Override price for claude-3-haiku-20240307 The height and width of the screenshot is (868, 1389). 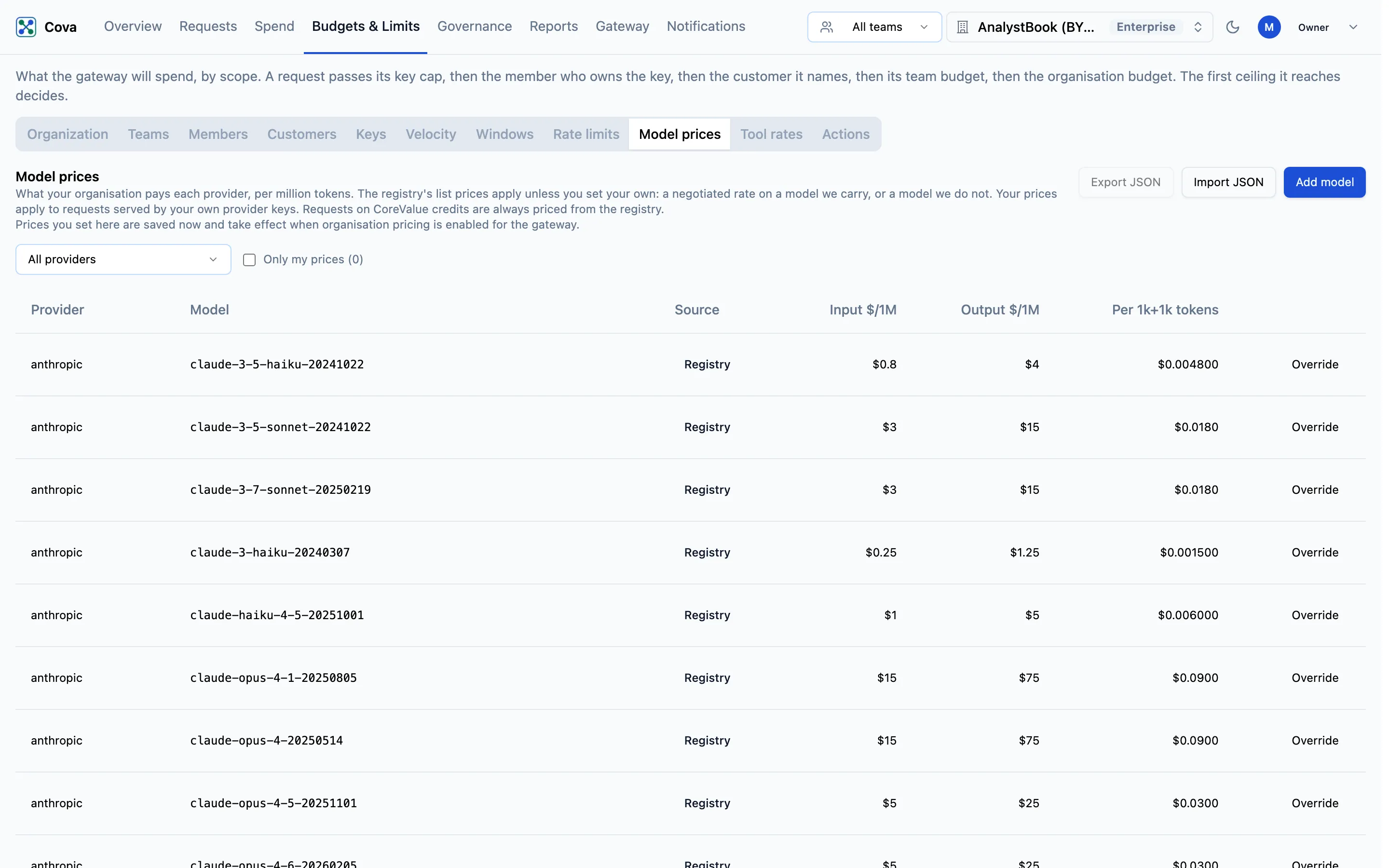pyautogui.click(x=1315, y=552)
